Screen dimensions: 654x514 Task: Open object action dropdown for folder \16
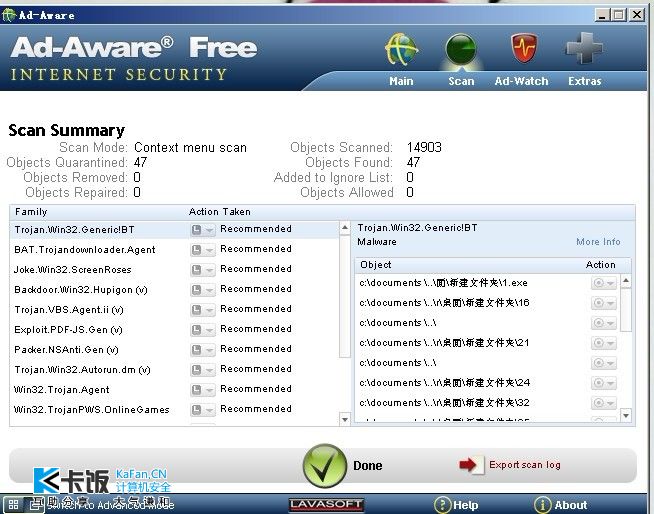(604, 303)
